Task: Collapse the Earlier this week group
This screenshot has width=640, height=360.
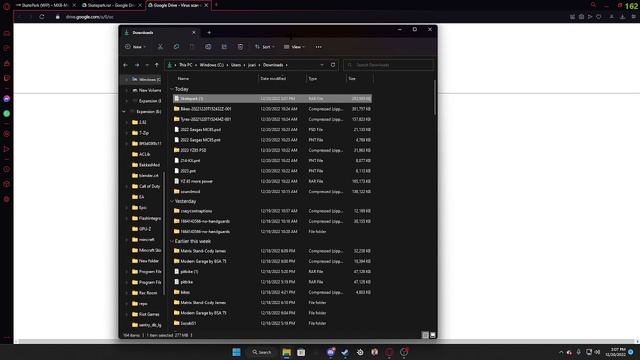Action: 172,241
